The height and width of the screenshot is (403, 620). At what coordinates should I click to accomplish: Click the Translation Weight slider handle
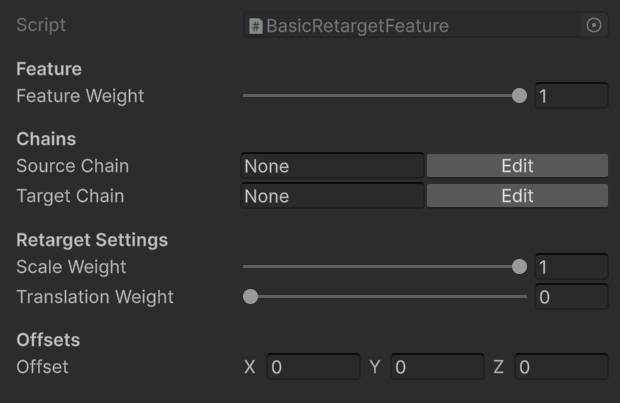tap(250, 297)
